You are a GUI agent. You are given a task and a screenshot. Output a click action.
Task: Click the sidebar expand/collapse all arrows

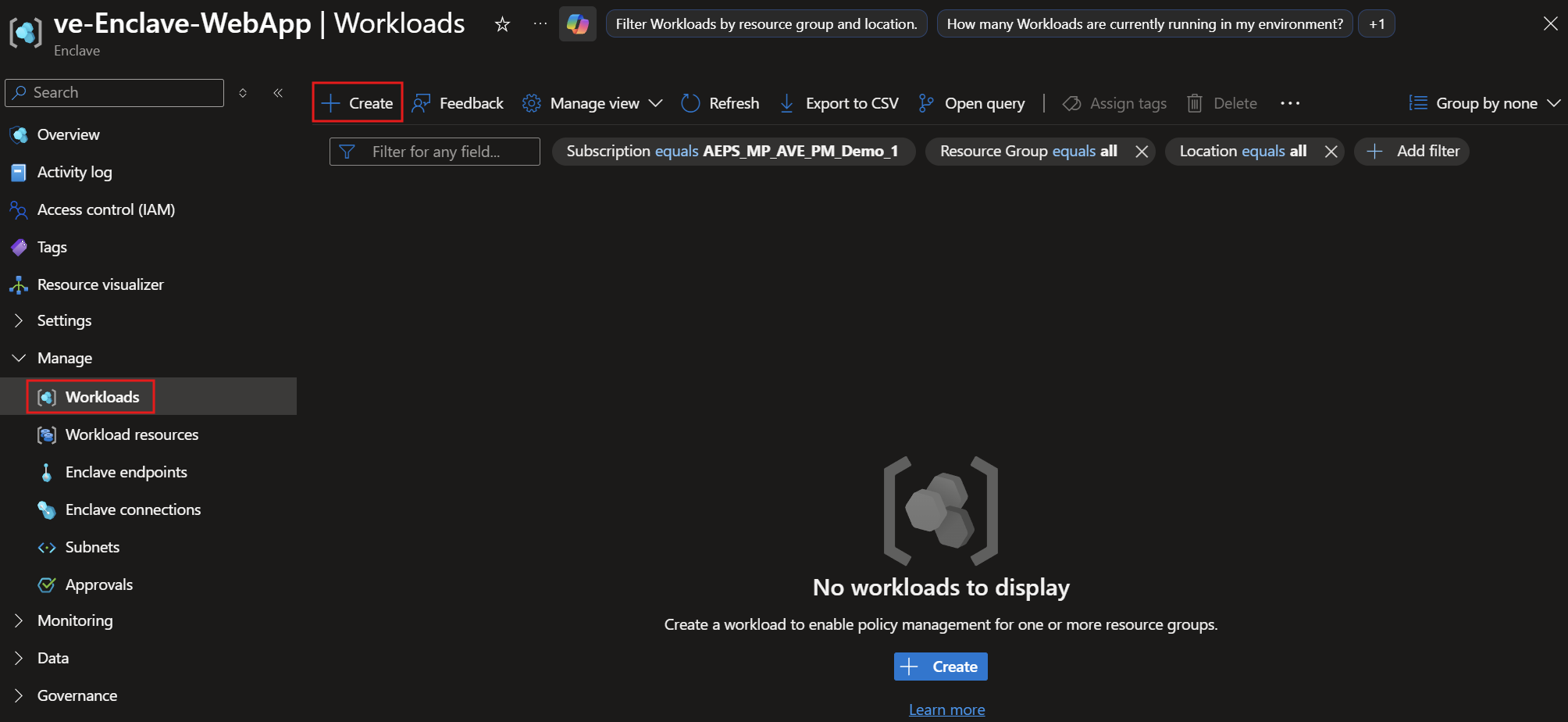pyautogui.click(x=243, y=93)
